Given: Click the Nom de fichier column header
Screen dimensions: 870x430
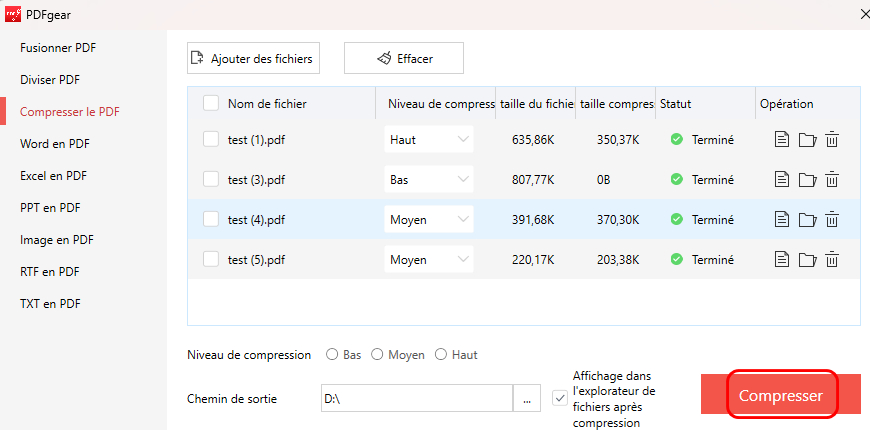Looking at the screenshot, I should [x=267, y=104].
